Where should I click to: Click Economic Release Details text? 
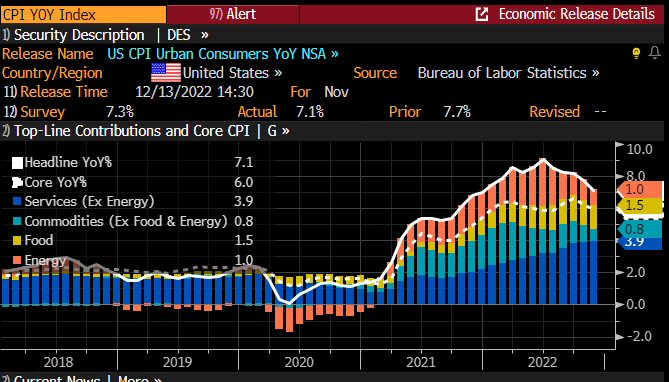click(x=576, y=14)
